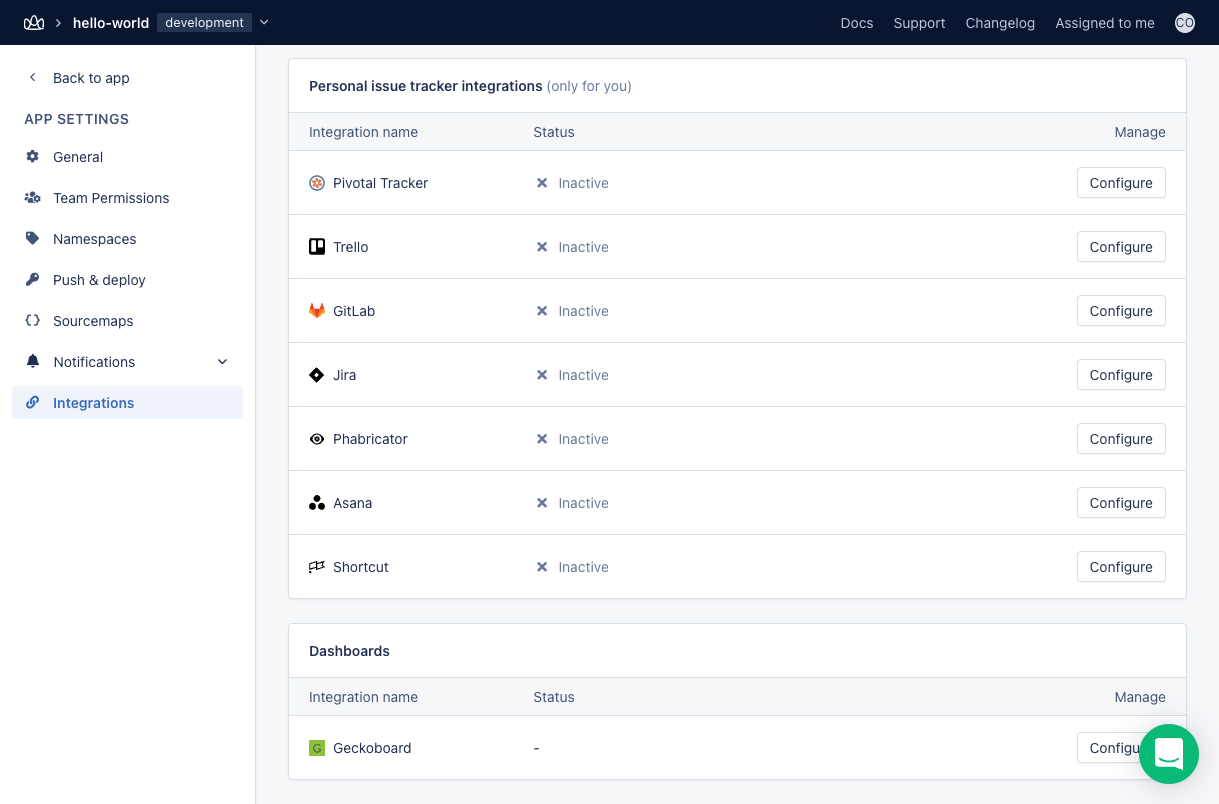This screenshot has width=1219, height=804.
Task: Click the Pivotal Tracker name text
Action: (381, 183)
